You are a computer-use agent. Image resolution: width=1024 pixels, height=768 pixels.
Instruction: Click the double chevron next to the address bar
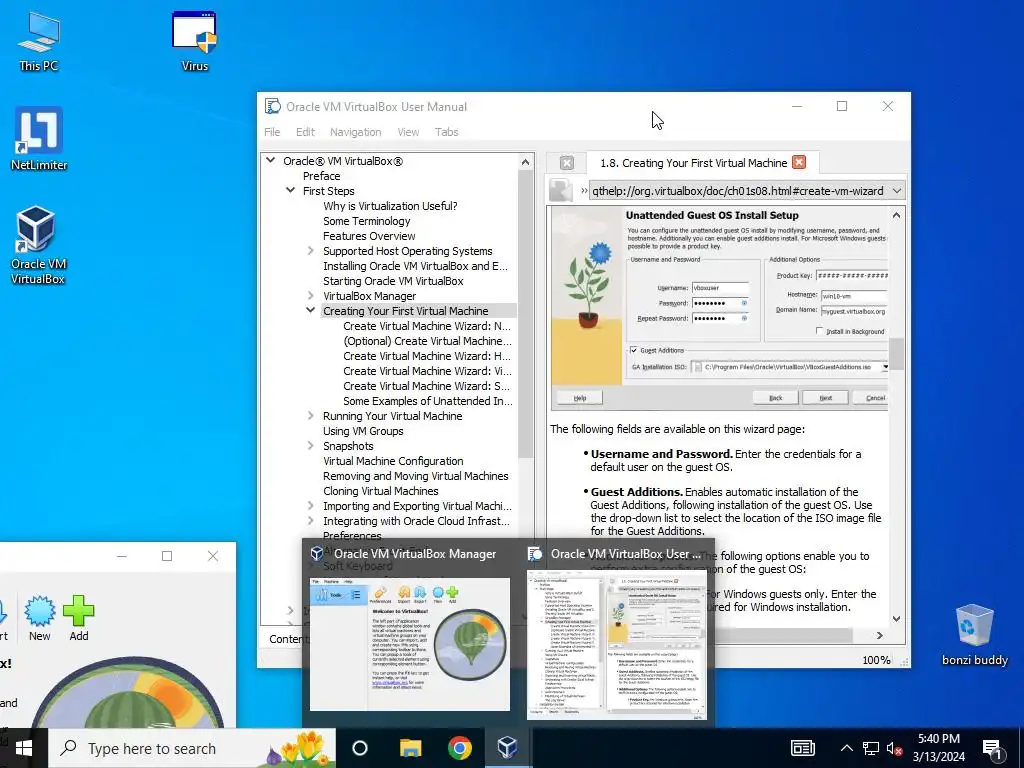(584, 191)
